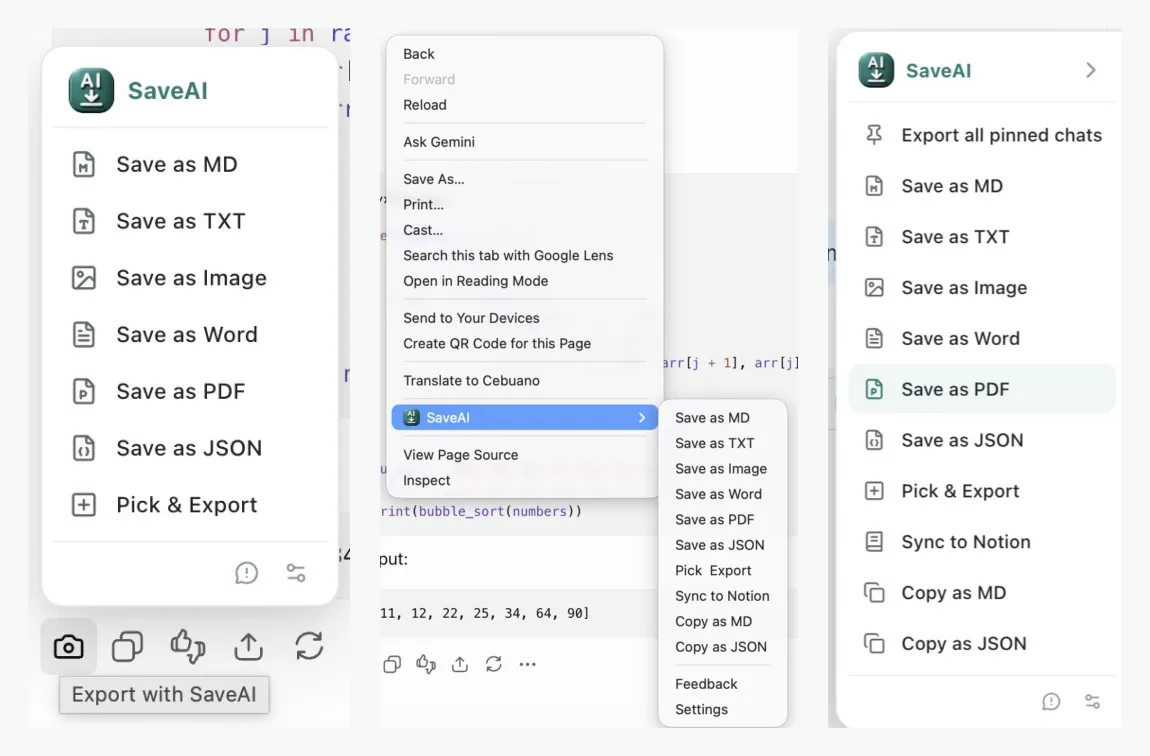1150x756 pixels.
Task: Click thumbs icon below the middle output
Action: point(426,664)
